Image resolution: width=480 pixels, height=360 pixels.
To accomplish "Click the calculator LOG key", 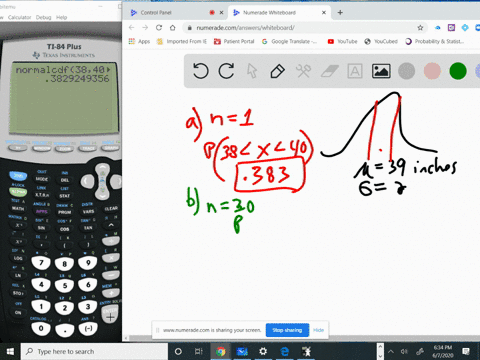I will click(x=18, y=258).
